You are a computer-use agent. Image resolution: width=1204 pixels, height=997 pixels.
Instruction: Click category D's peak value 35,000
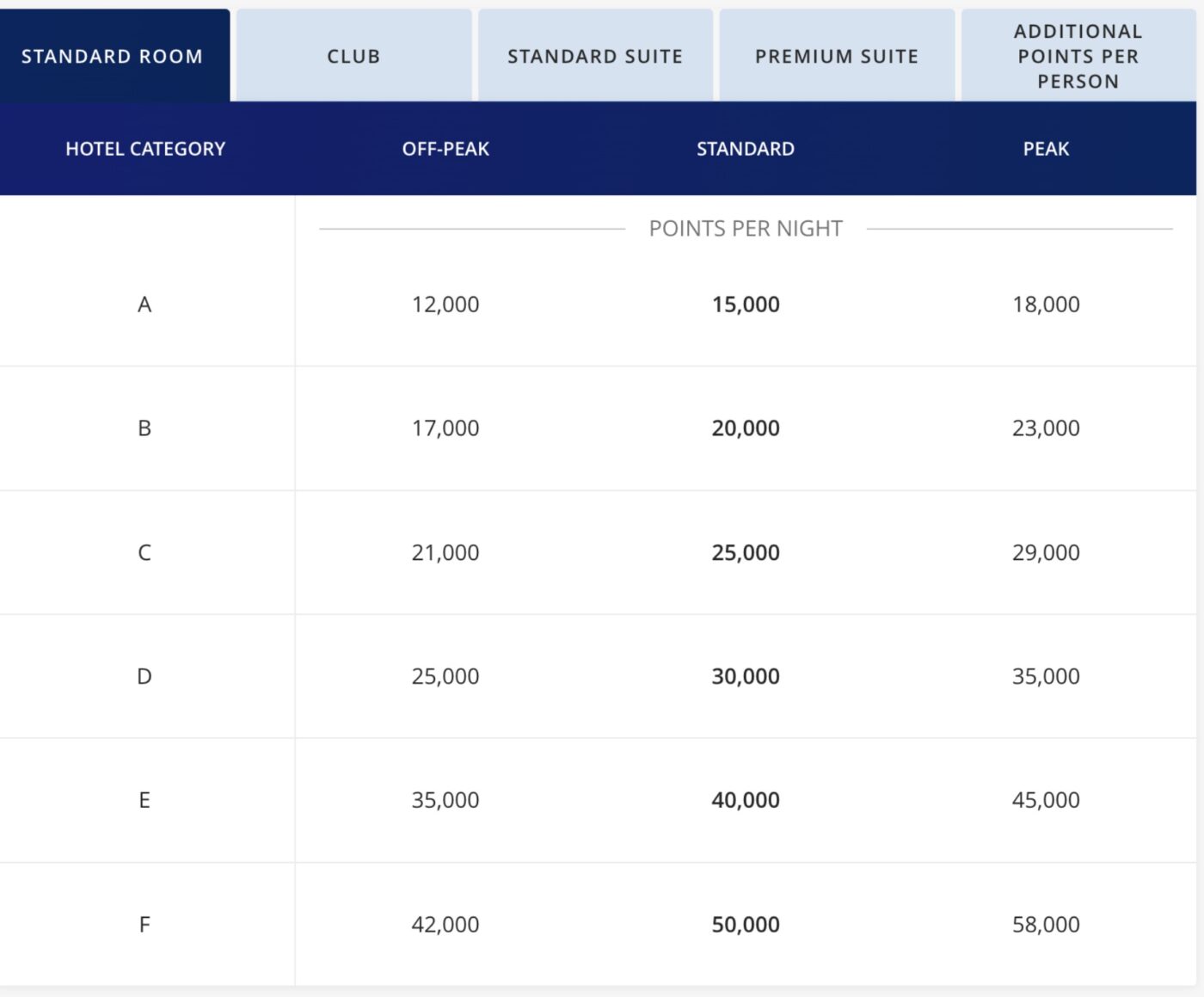click(1044, 676)
